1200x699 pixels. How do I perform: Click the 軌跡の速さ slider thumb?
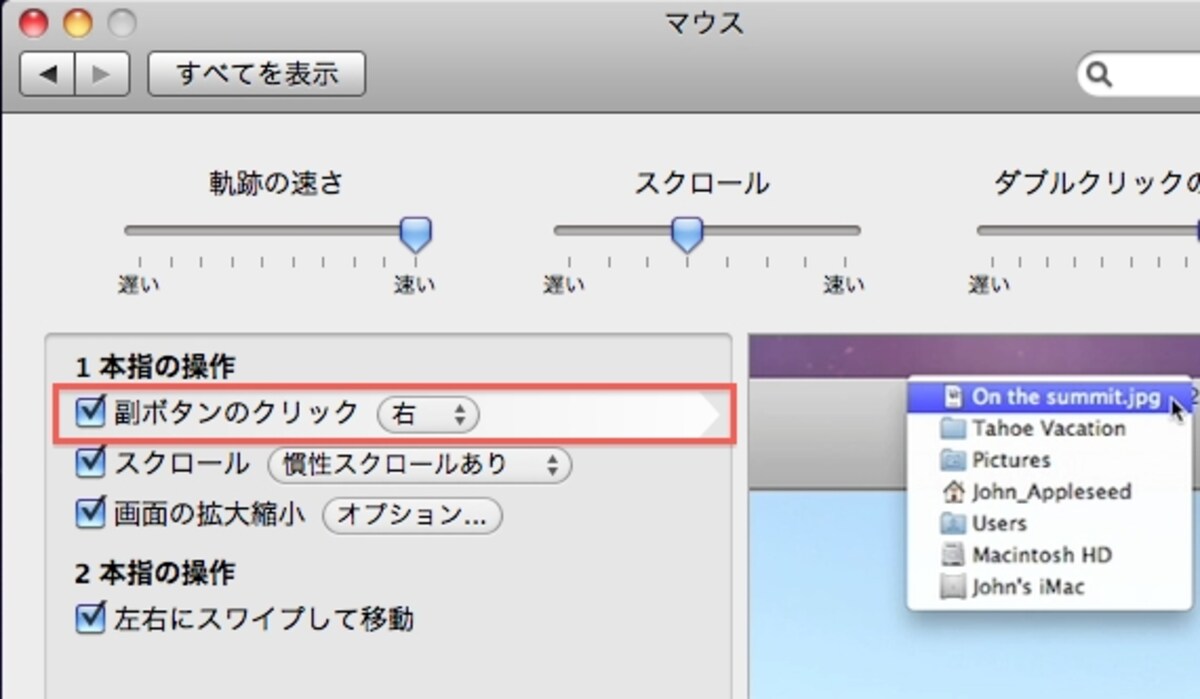415,234
